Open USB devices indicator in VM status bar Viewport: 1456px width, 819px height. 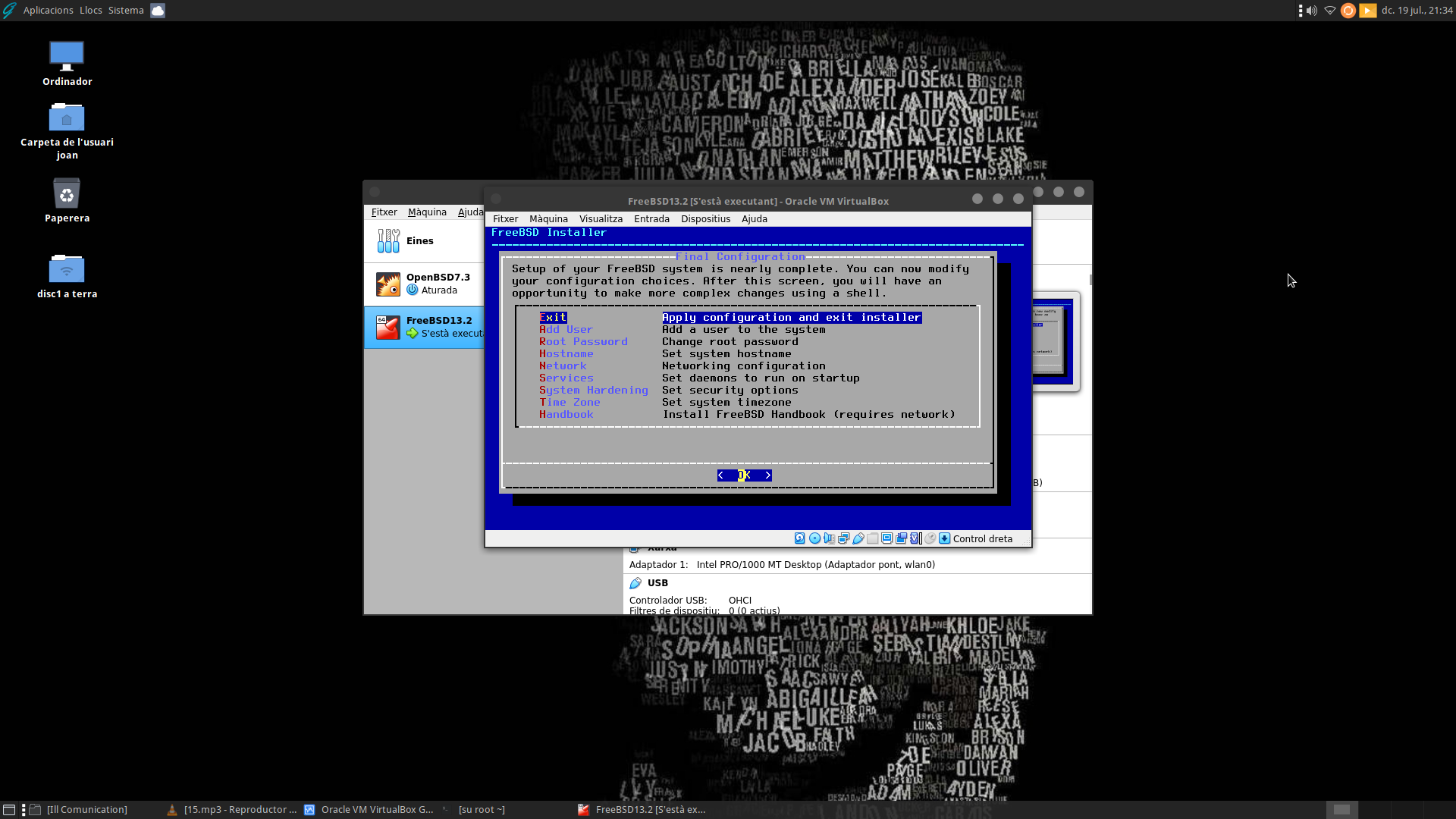[858, 538]
